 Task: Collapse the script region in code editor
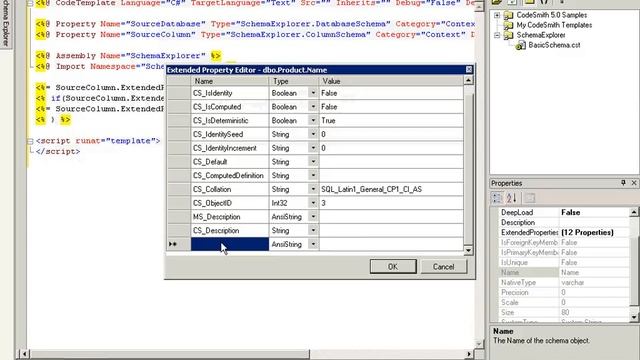coord(30,141)
